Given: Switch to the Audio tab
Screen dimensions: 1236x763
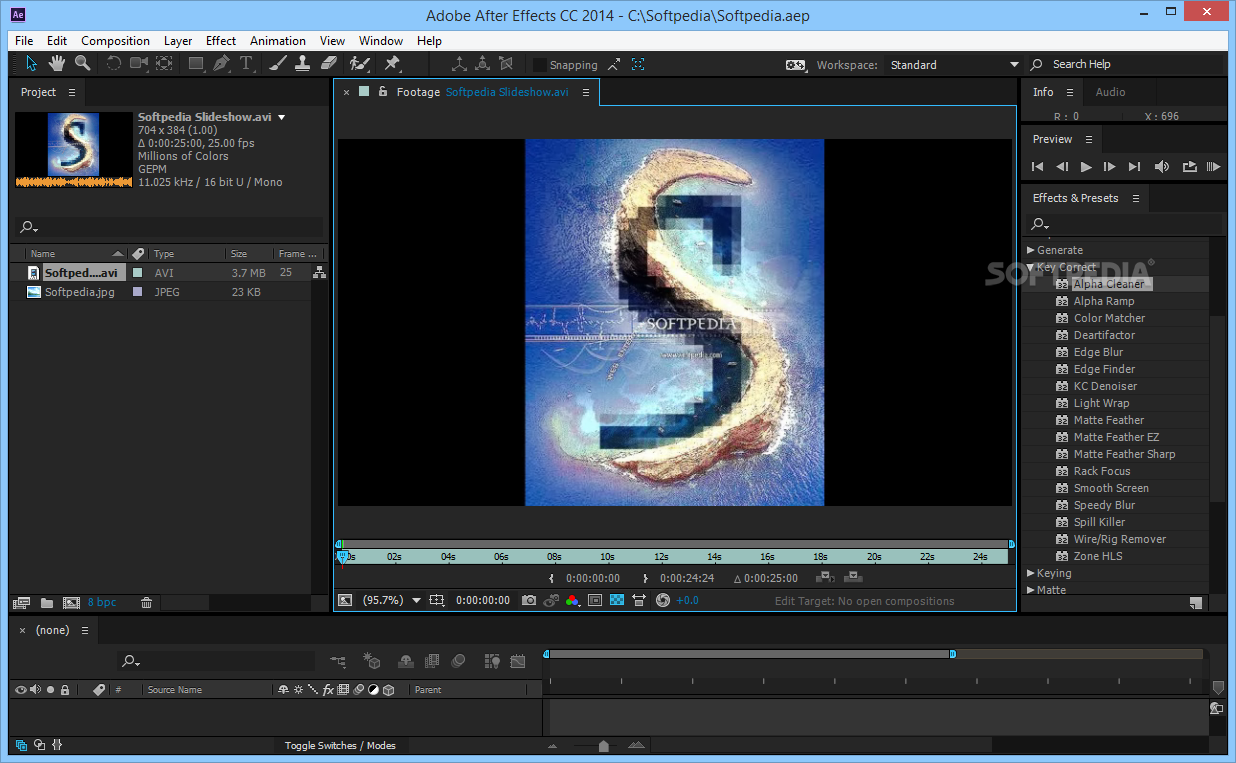Looking at the screenshot, I should pyautogui.click(x=1110, y=92).
